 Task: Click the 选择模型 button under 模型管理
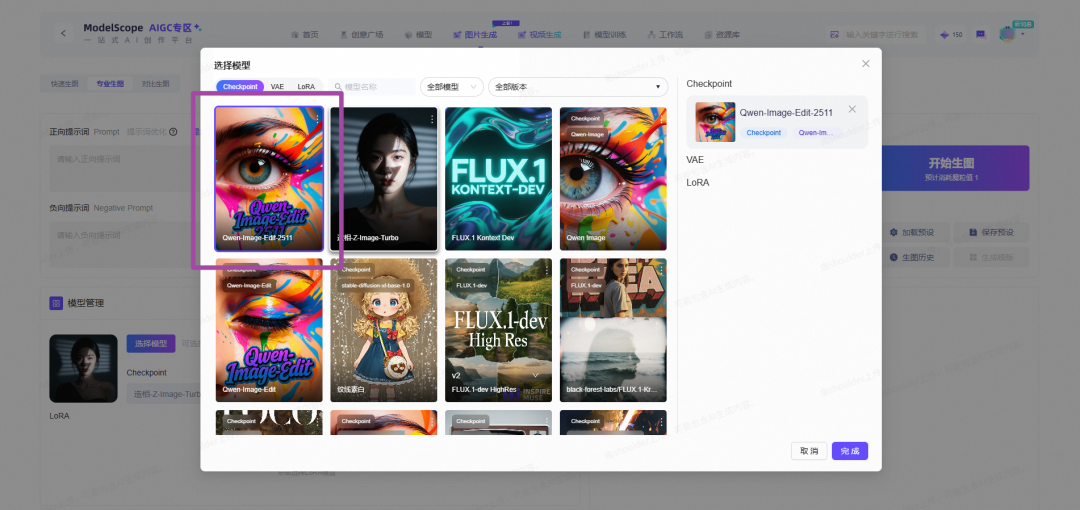pos(151,343)
